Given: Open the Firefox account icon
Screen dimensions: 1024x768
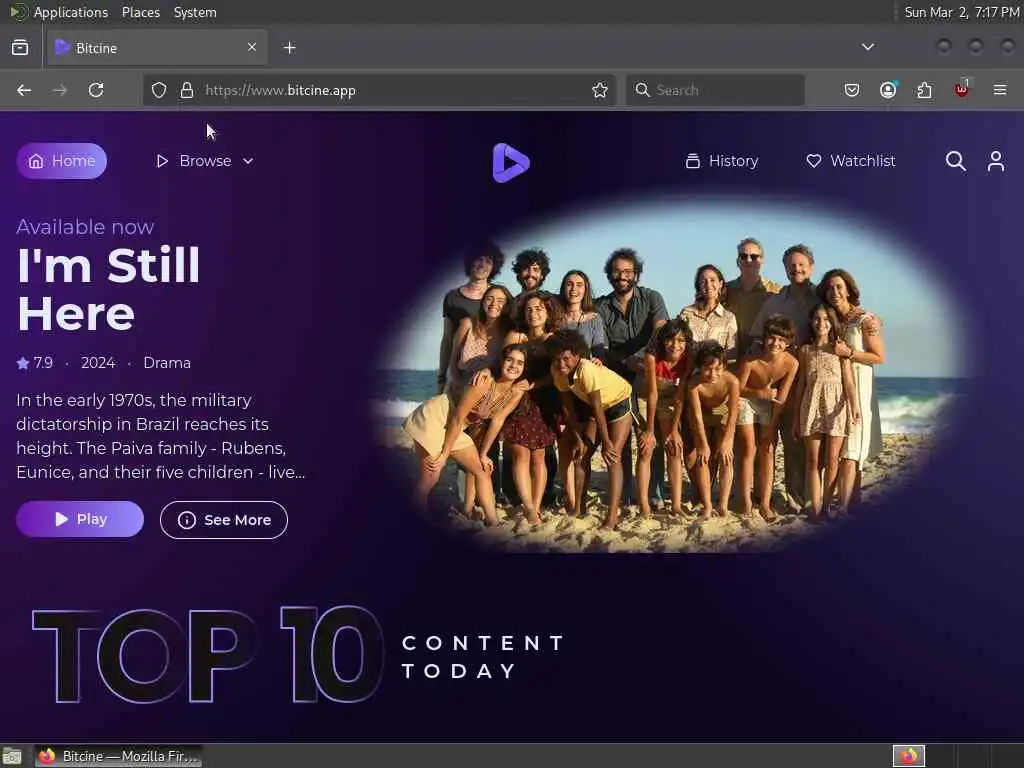Looking at the screenshot, I should 888,90.
